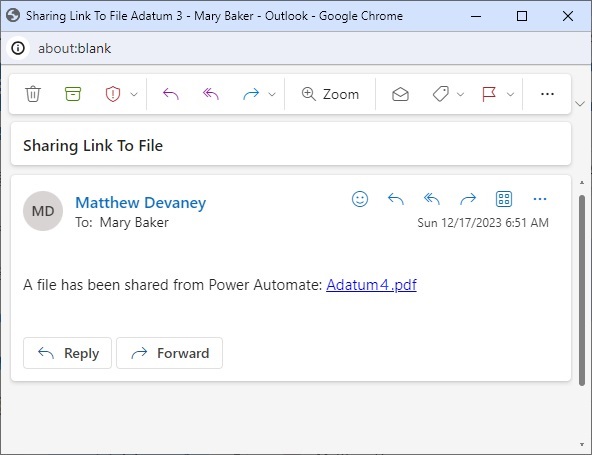Open the apps grid icon in message header

tap(504, 199)
